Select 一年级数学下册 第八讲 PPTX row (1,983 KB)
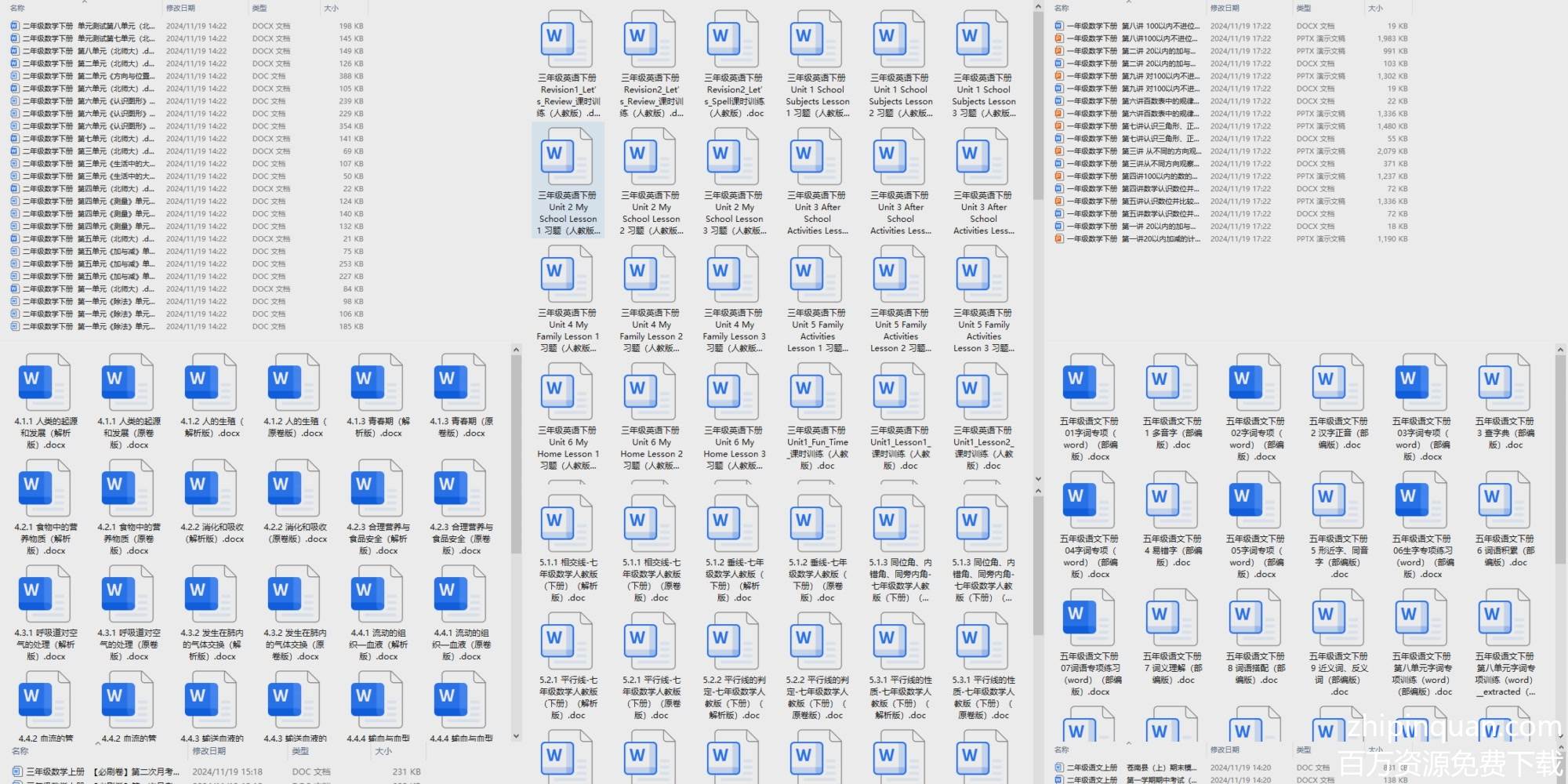Viewport: 1568px width, 784px height. pyautogui.click(x=1232, y=38)
